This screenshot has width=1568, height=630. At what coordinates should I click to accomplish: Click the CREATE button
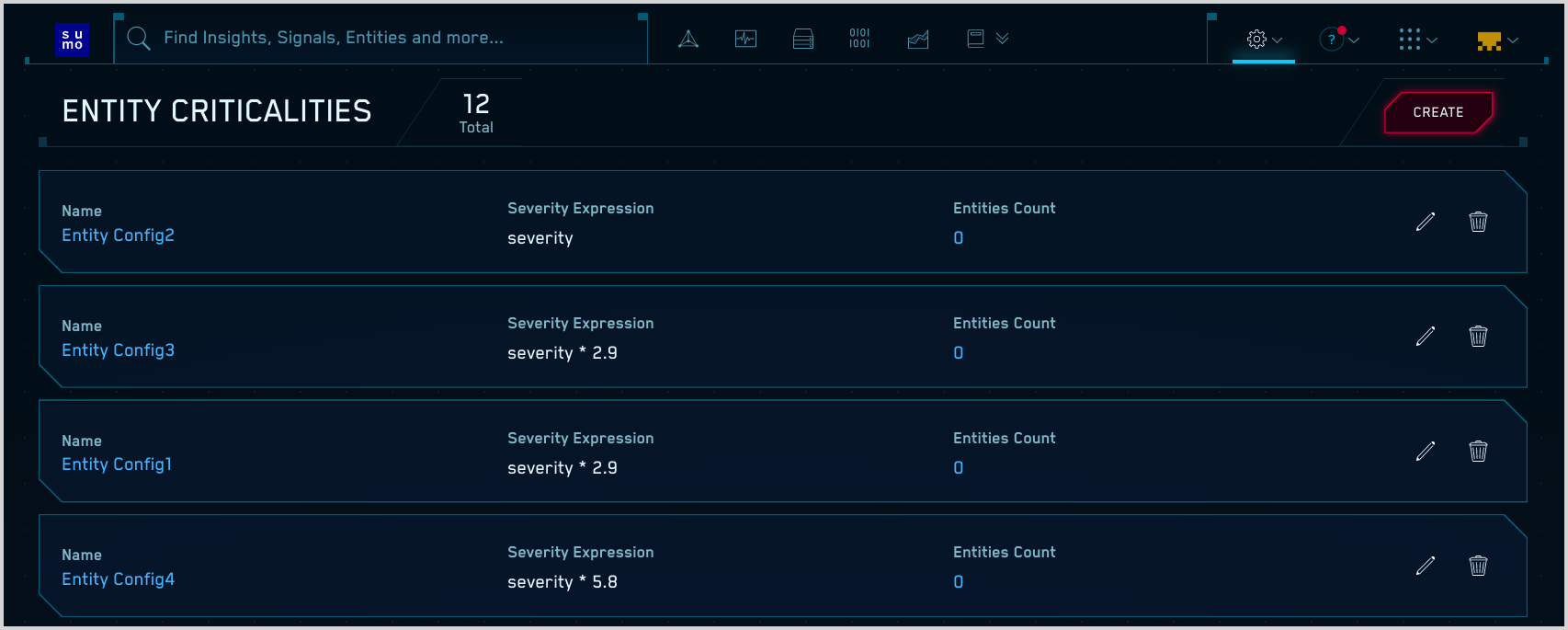coord(1437,112)
